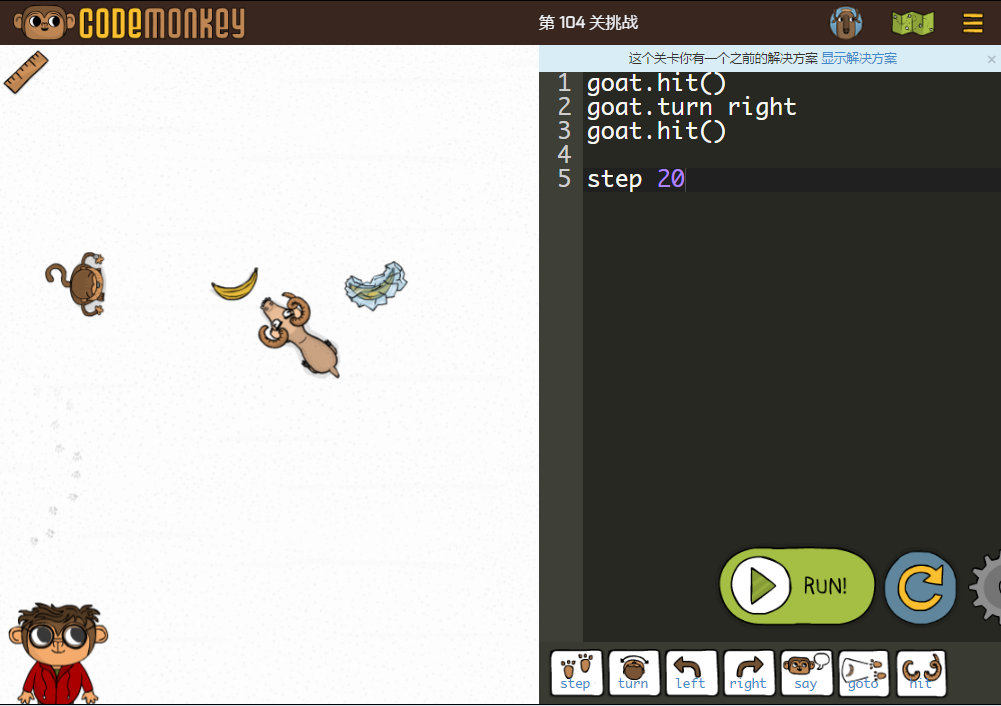The image size is (1001, 706).
Task: Insert the step command button
Action: click(576, 672)
